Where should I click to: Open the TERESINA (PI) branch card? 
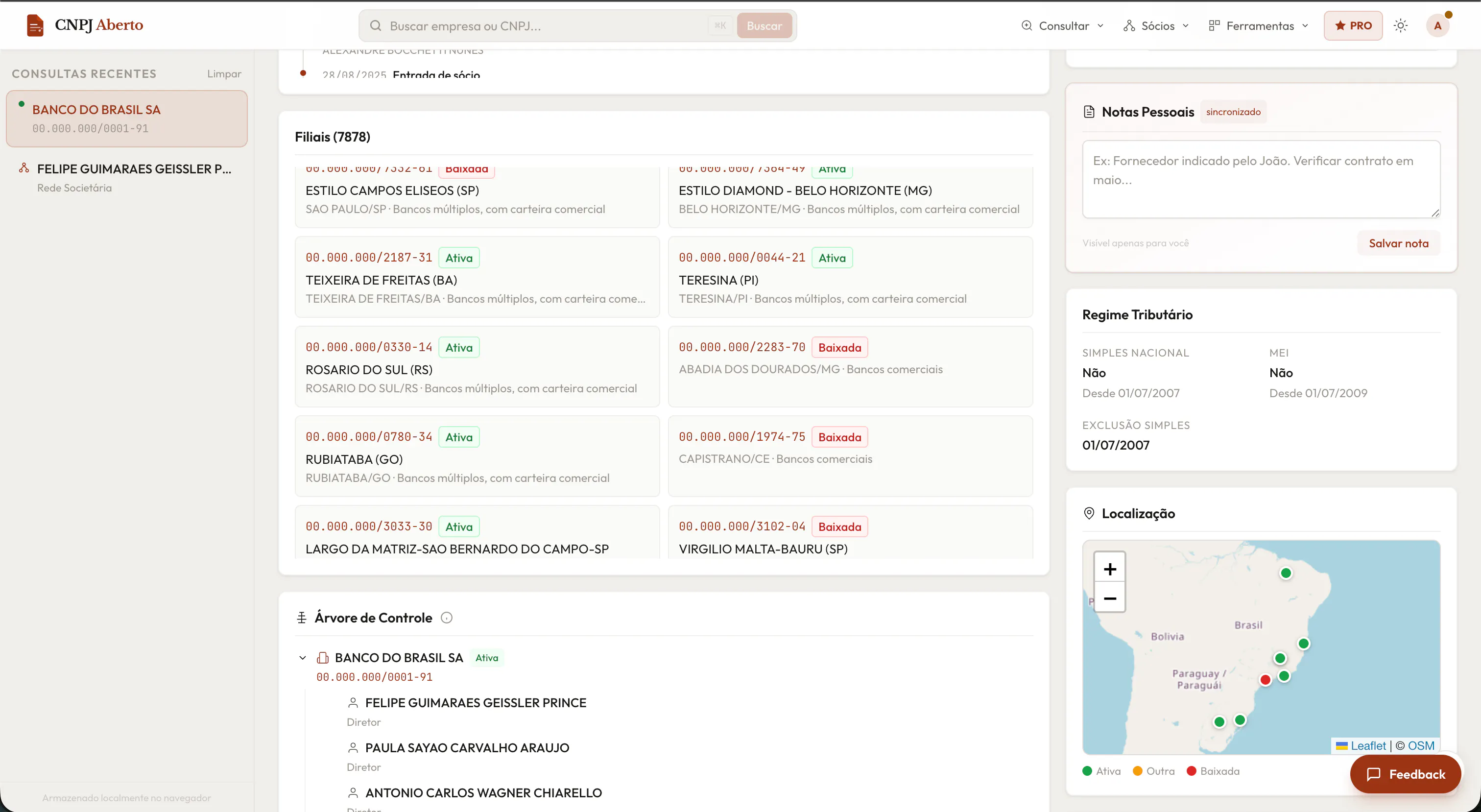tap(850, 277)
